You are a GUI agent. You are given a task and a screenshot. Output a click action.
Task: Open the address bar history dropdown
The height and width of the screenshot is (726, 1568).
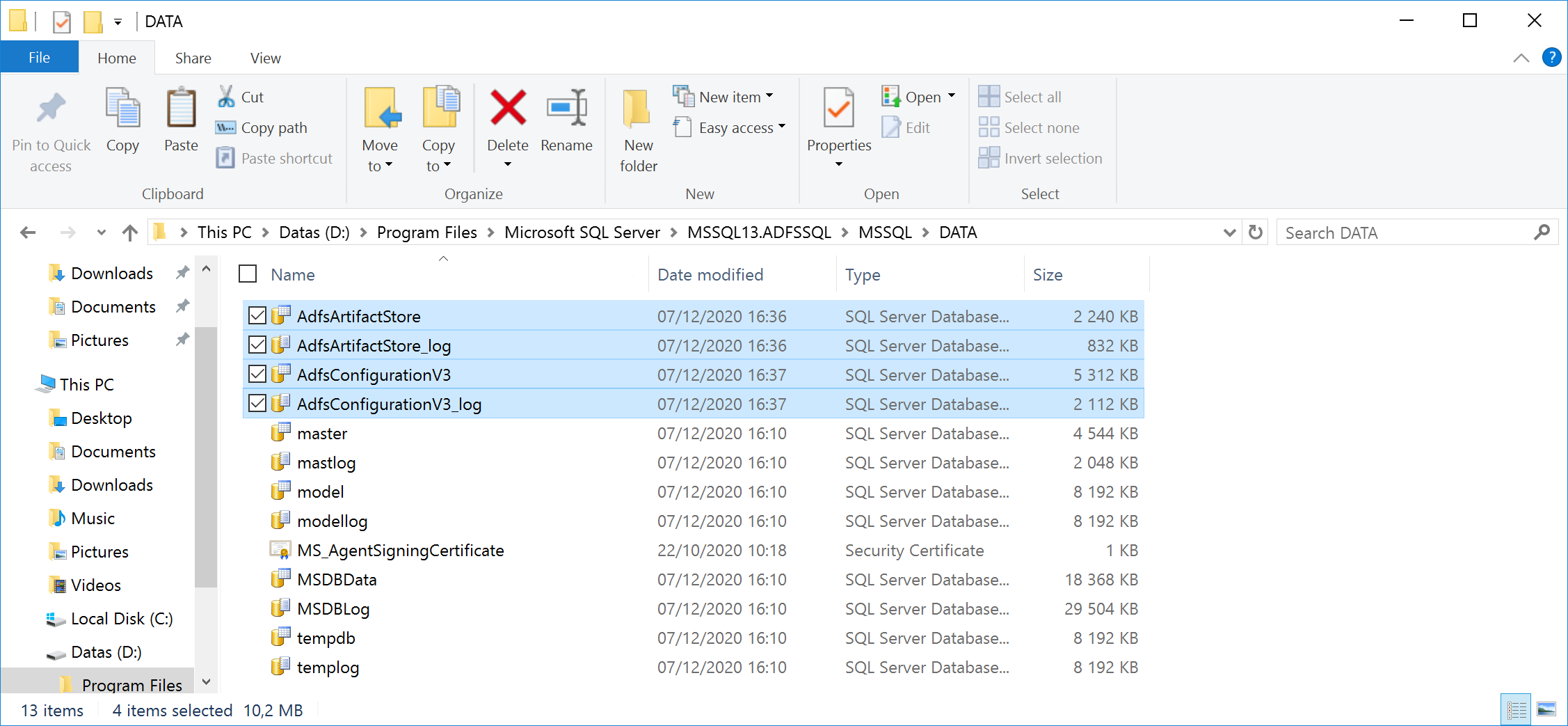point(1229,232)
